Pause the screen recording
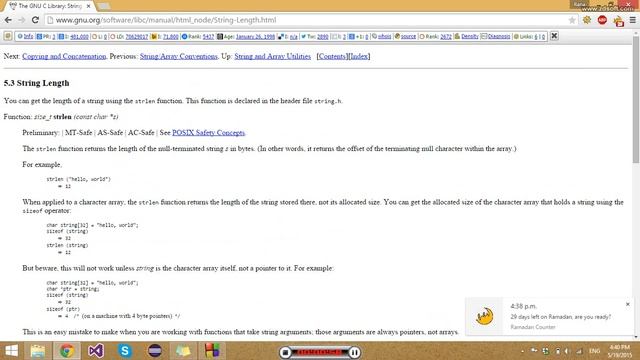The width and height of the screenshot is (640, 360). coord(354,352)
